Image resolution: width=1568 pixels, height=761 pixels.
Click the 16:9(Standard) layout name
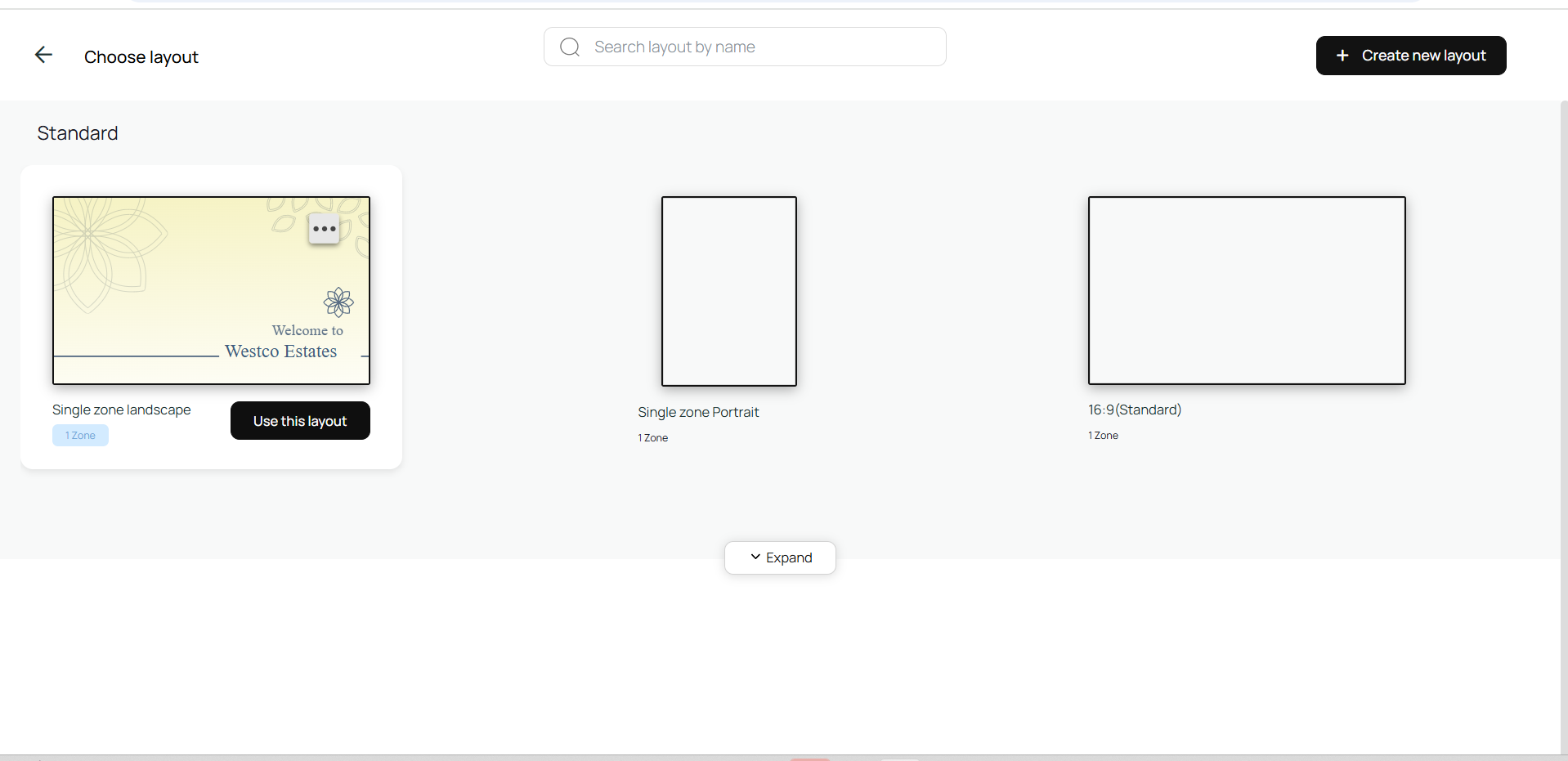point(1134,410)
